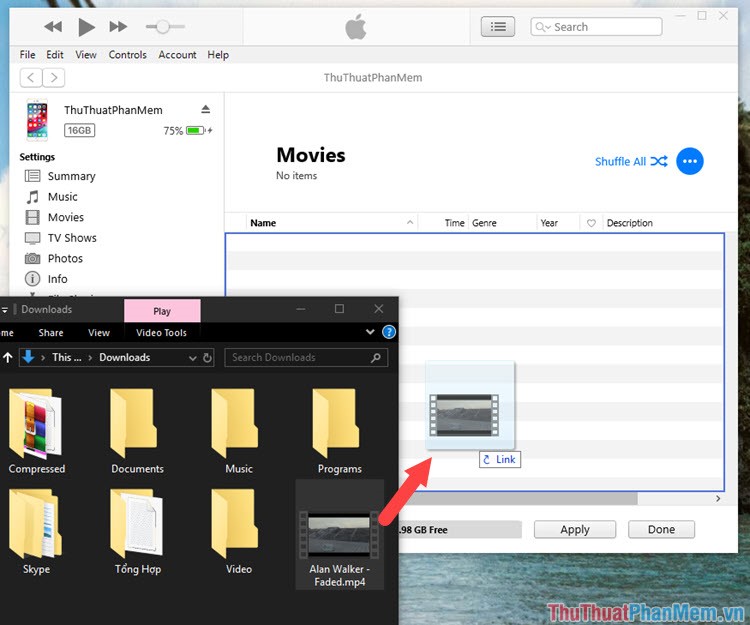
Task: Click the Done button
Action: click(x=662, y=529)
